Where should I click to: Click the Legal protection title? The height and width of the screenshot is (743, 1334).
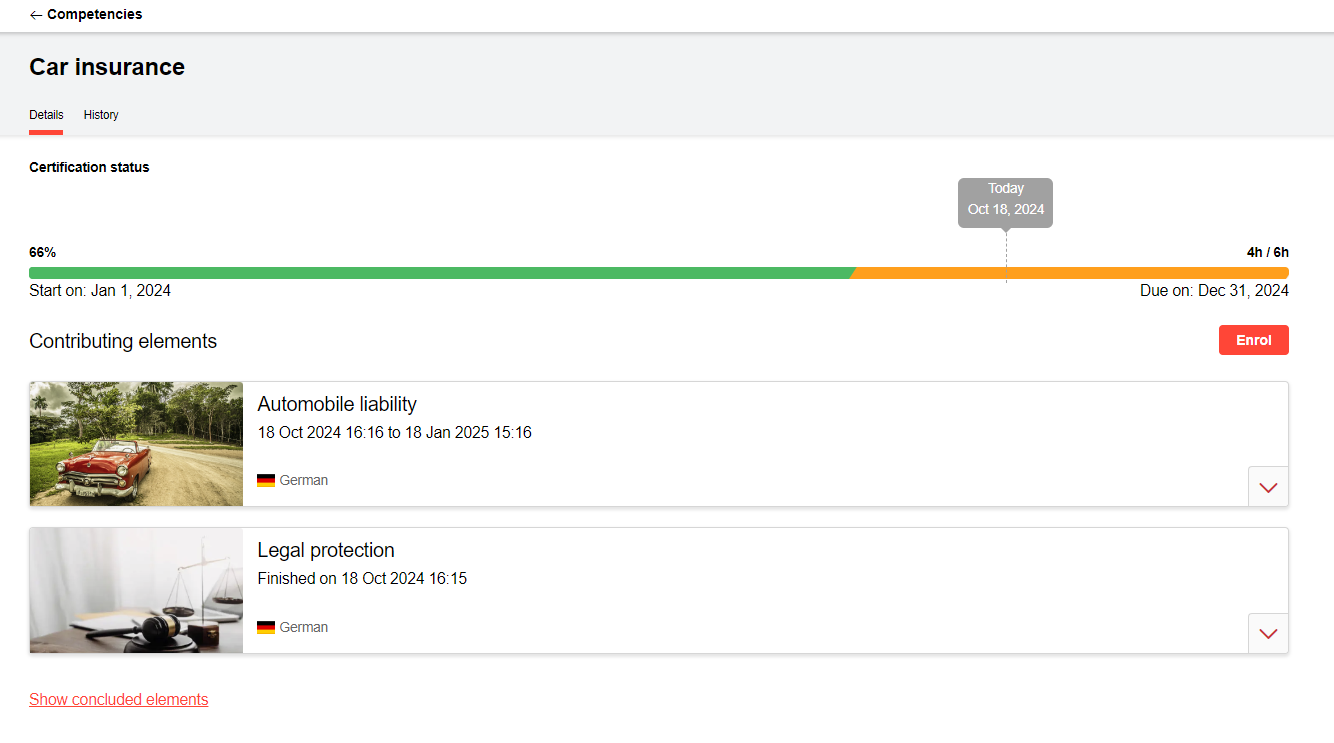326,550
